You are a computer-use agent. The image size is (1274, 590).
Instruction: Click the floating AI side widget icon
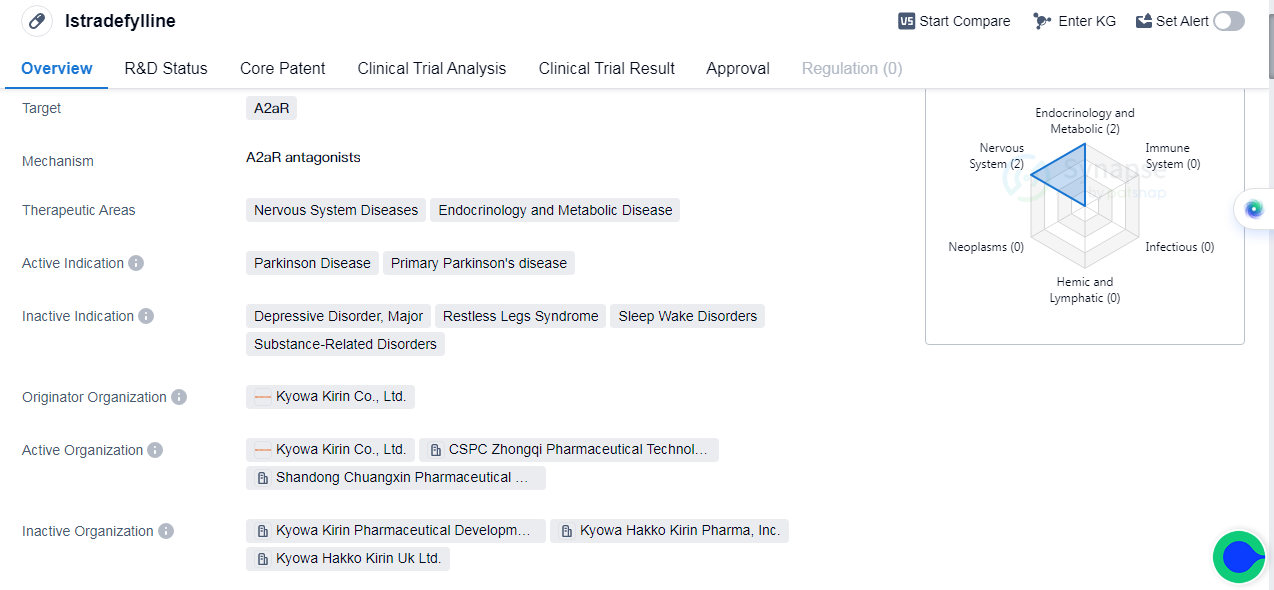pyautogui.click(x=1254, y=209)
